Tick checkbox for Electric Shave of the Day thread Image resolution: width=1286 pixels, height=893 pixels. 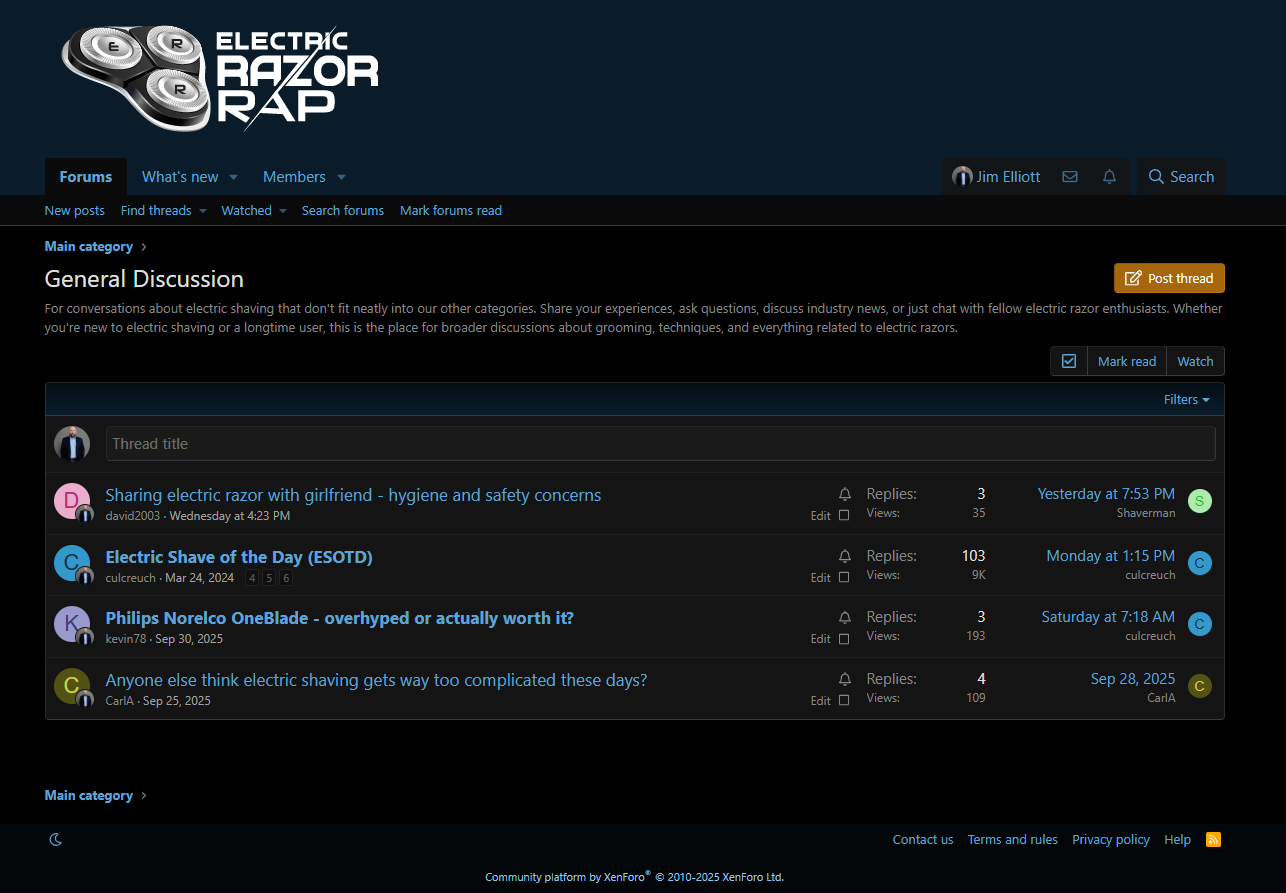pyautogui.click(x=844, y=577)
